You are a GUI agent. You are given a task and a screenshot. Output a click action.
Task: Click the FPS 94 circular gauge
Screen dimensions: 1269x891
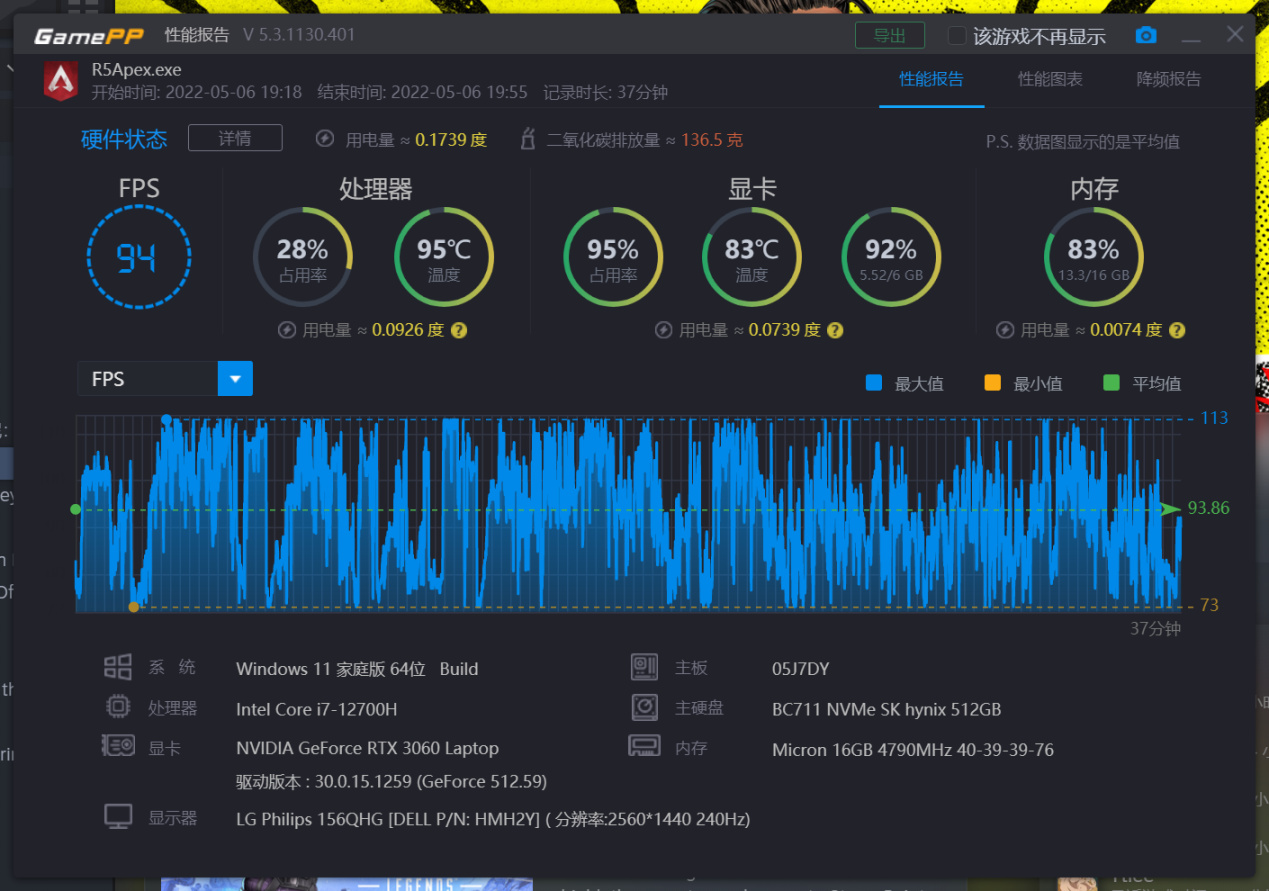(x=139, y=257)
